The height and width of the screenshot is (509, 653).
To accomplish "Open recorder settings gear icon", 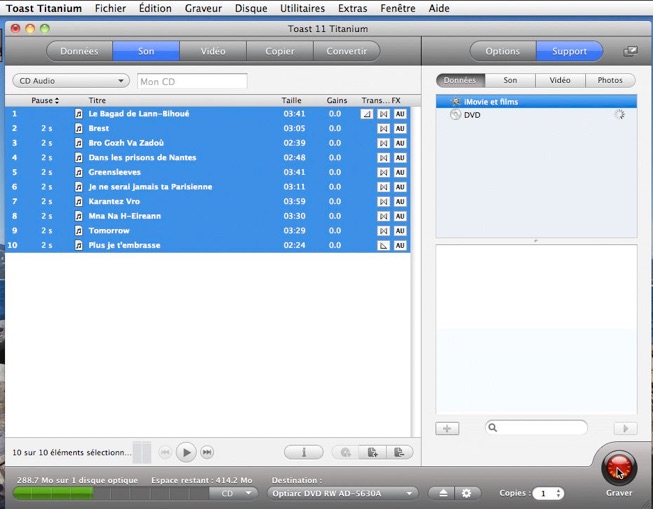I will coord(467,493).
